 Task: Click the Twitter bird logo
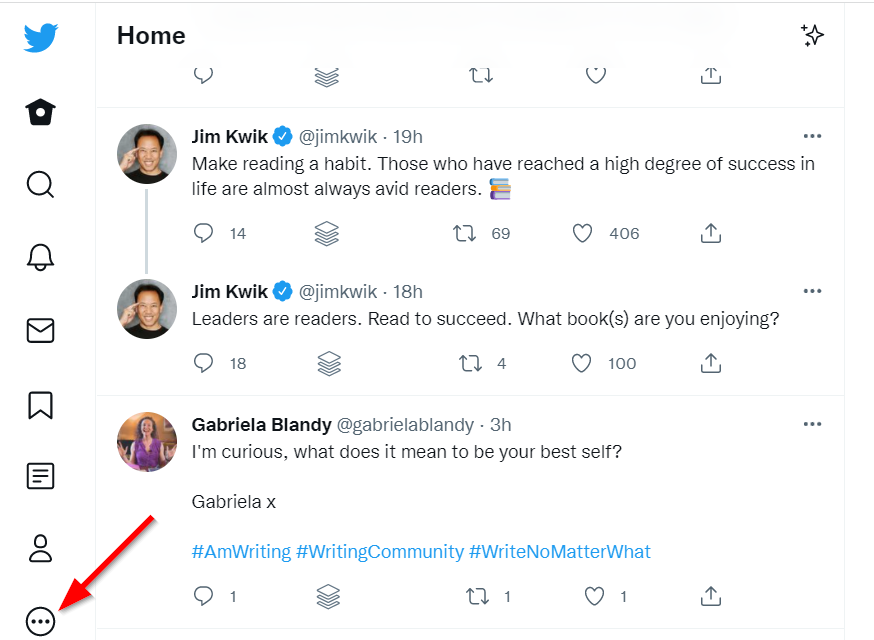[41, 38]
